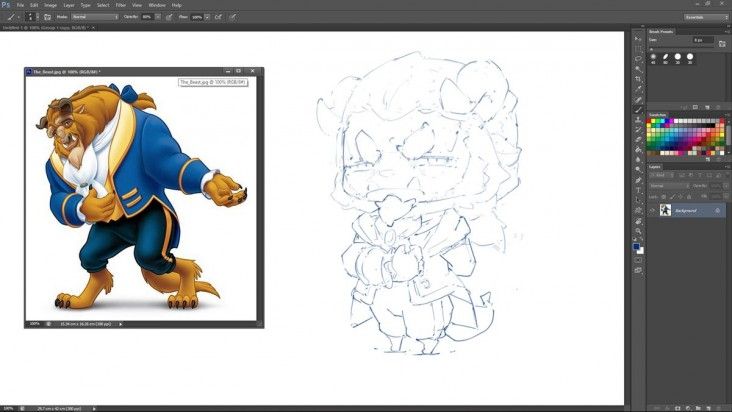732x412 pixels.
Task: Open the tool preset picker
Action: (x=13, y=17)
